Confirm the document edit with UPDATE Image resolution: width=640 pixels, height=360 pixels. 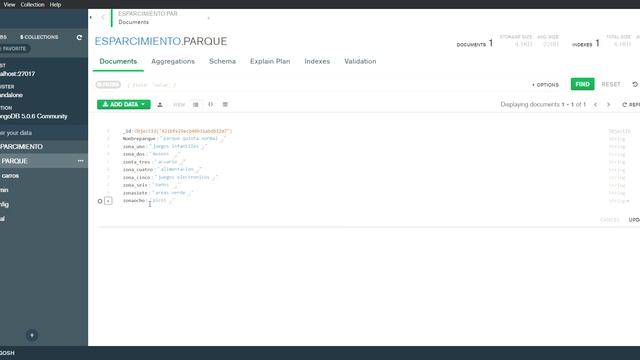(634, 220)
